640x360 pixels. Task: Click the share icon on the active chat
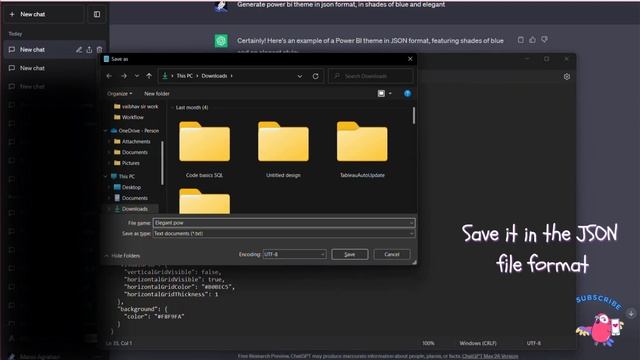coord(89,50)
